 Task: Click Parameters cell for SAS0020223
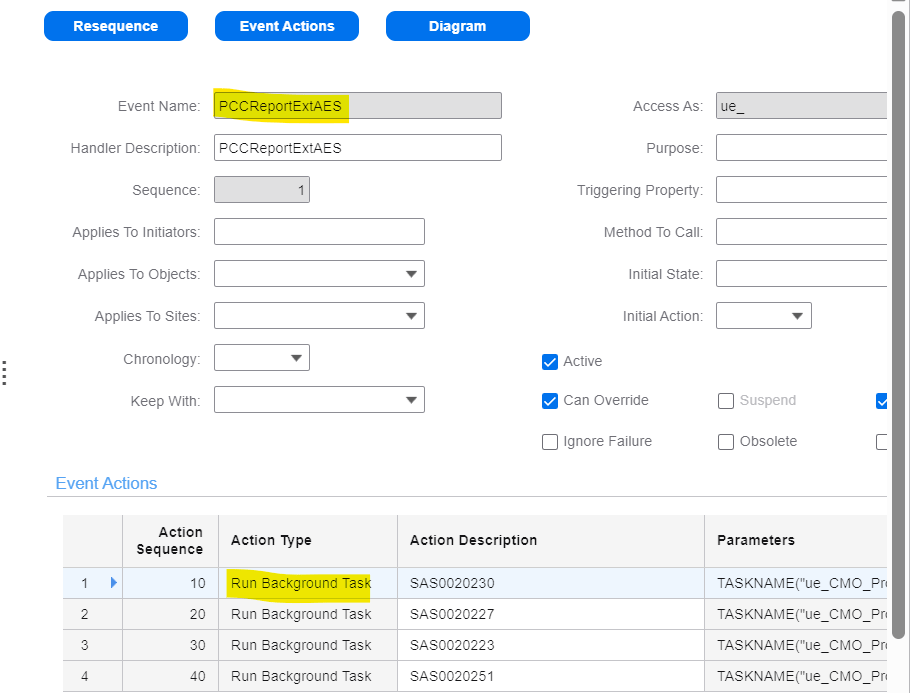[x=796, y=645]
